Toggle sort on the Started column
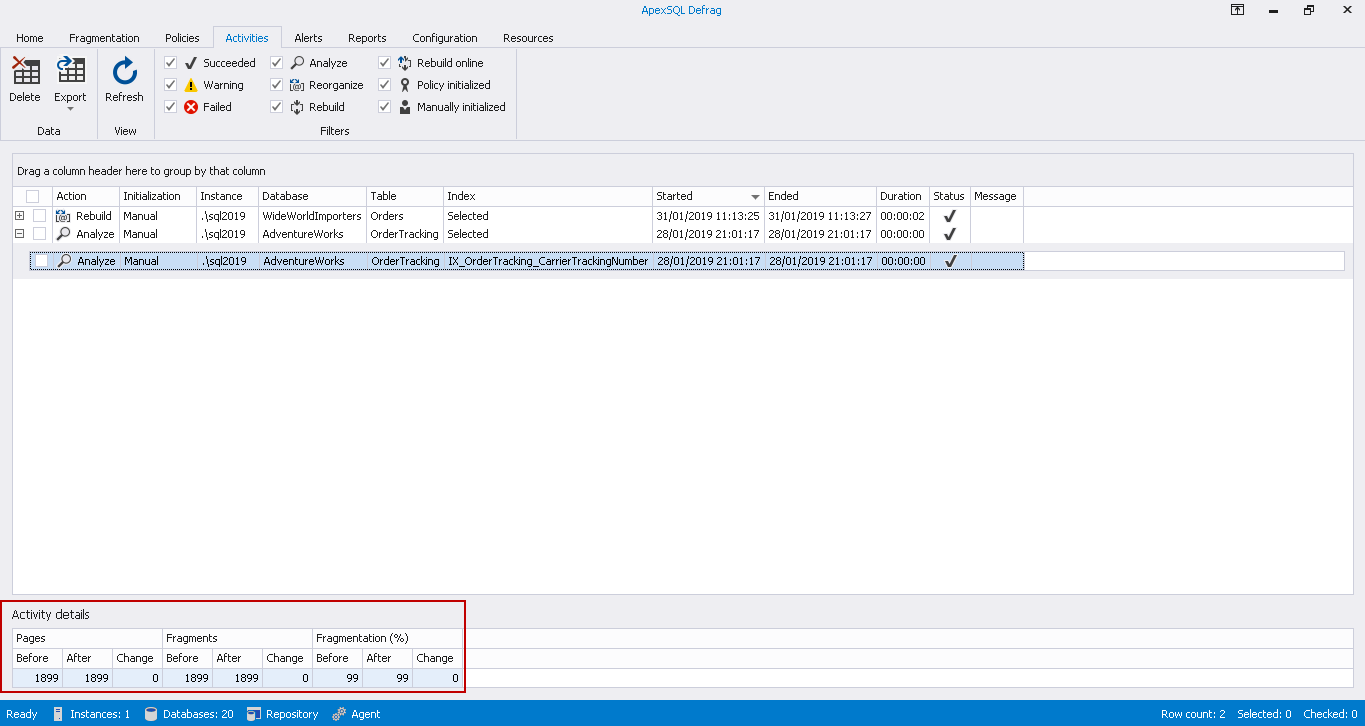This screenshot has height=726, width=1365. (x=700, y=196)
